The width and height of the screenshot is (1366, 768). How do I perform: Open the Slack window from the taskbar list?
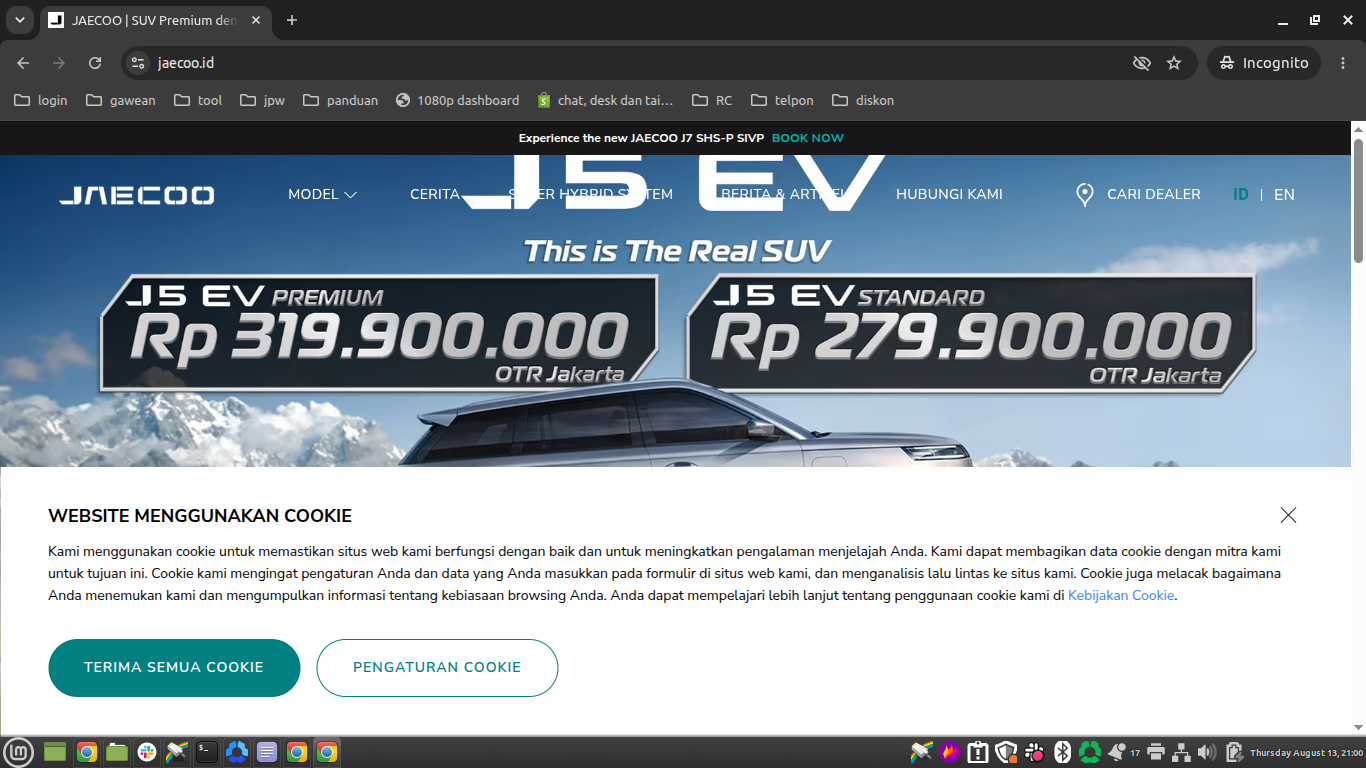(147, 752)
